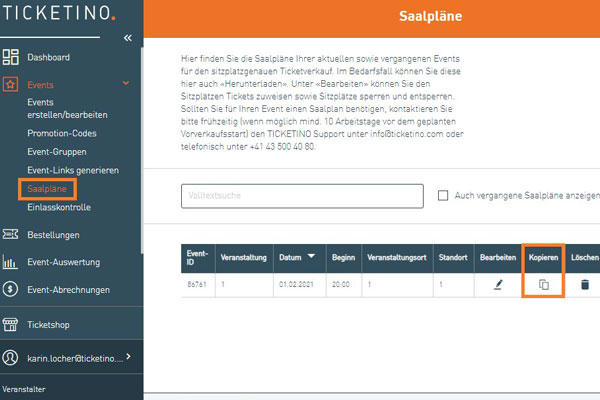Click the Ticketshop store icon
The width and height of the screenshot is (600, 400).
click(11, 325)
